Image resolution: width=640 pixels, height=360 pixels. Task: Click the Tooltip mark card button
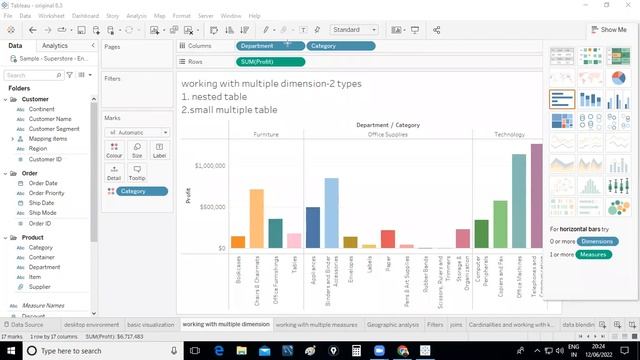[137, 173]
